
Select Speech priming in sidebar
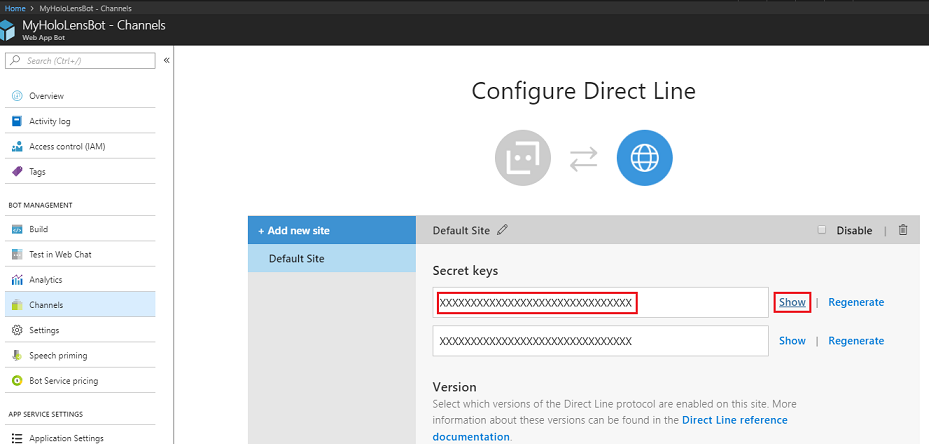58,355
